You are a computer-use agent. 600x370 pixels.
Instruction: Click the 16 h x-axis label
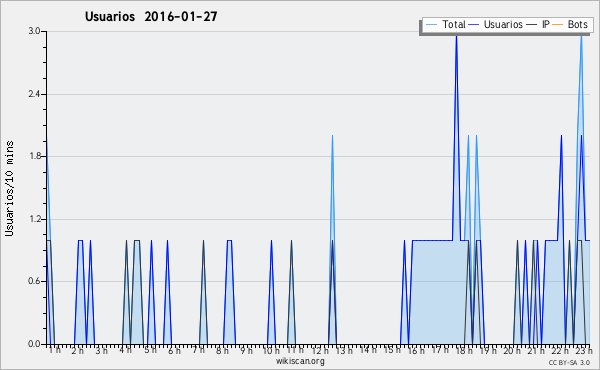coord(416,350)
